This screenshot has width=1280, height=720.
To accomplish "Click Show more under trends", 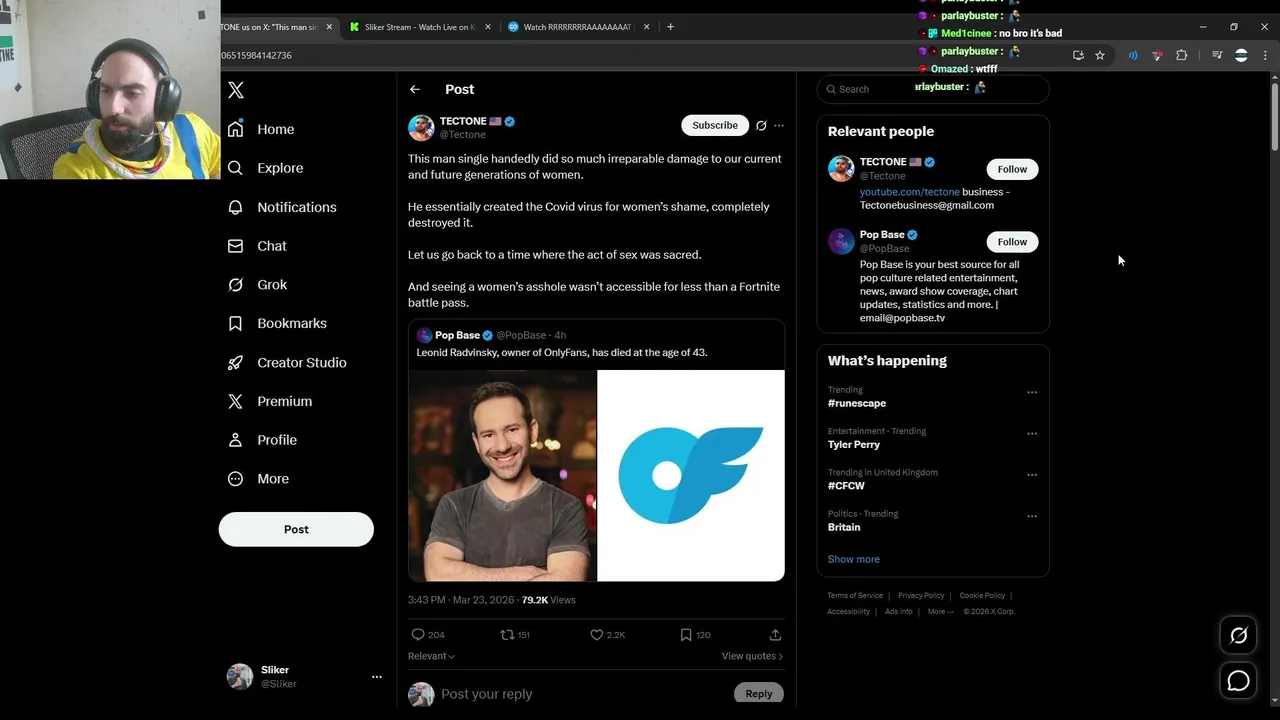I will (x=854, y=559).
